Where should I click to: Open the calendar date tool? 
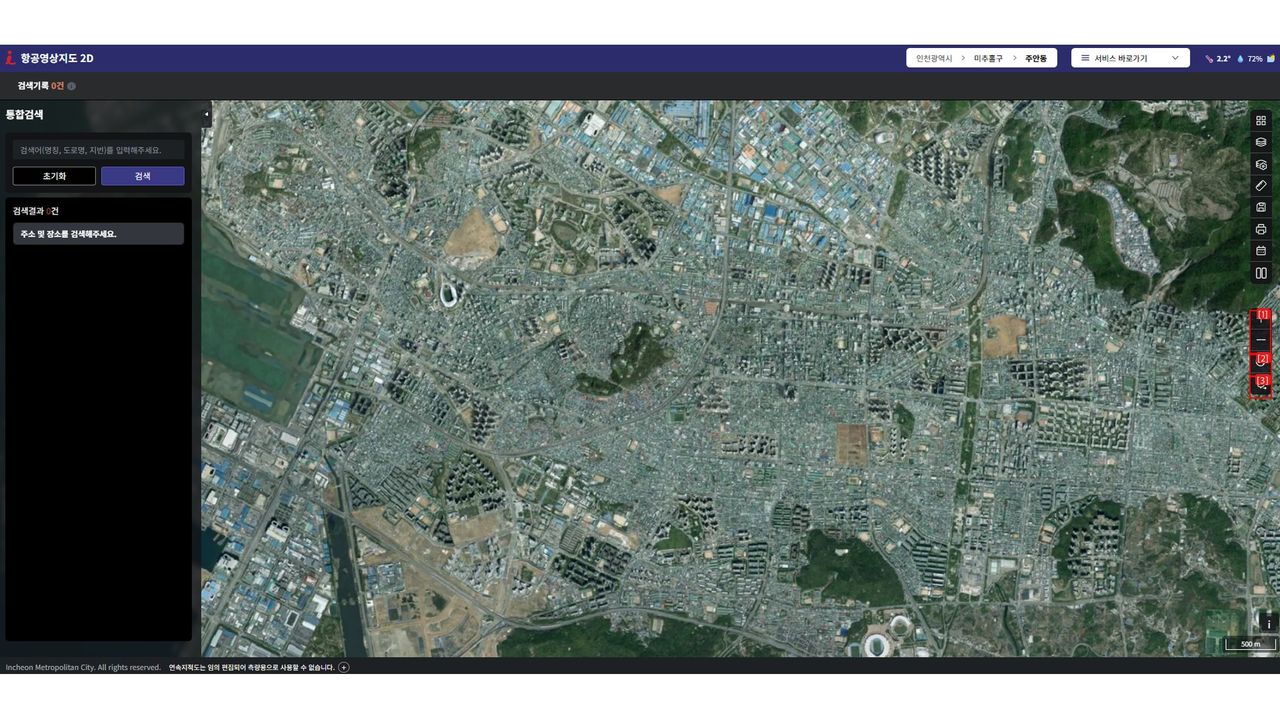[1261, 251]
